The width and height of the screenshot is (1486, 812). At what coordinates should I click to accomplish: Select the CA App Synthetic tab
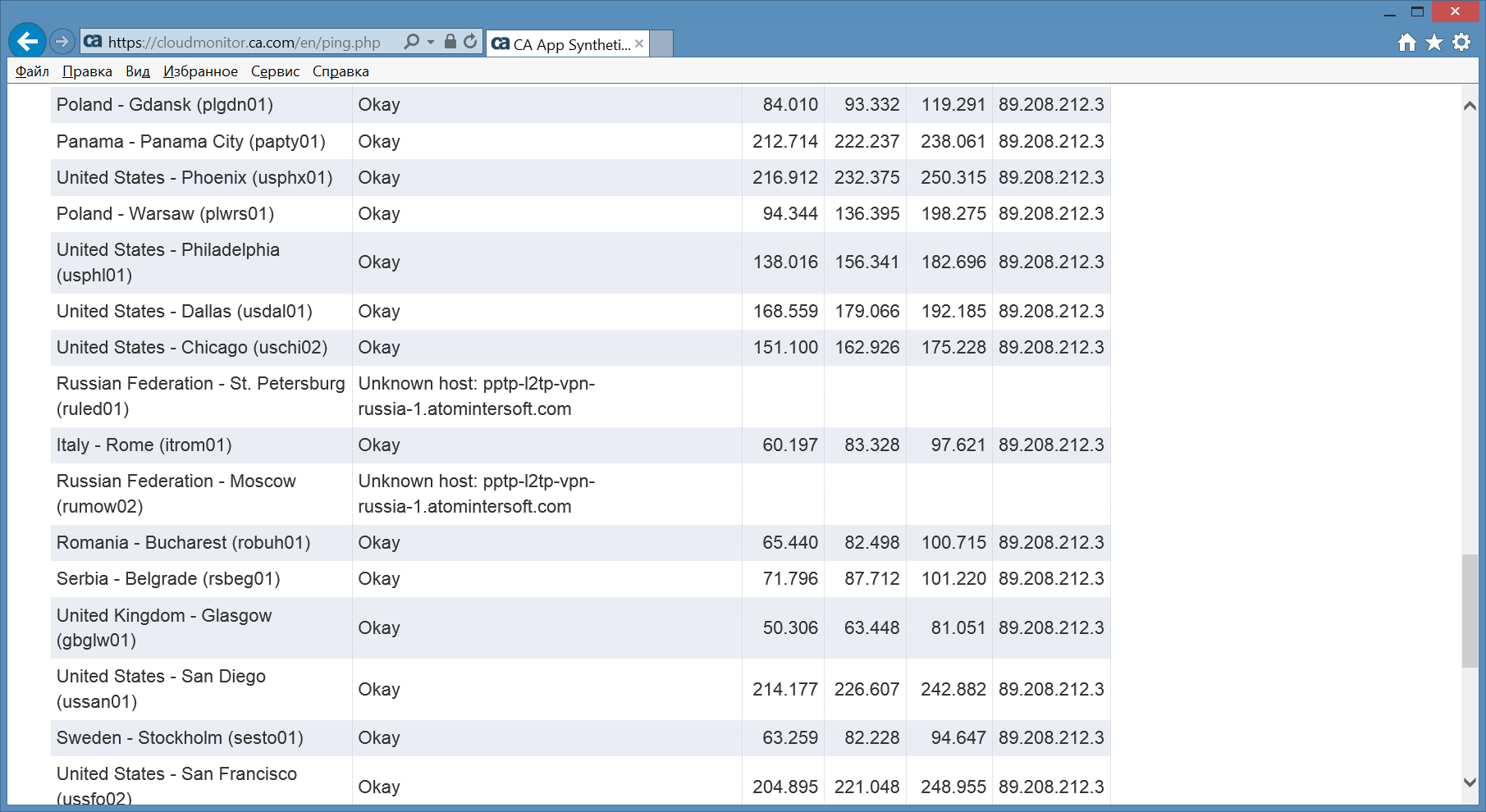pyautogui.click(x=568, y=43)
